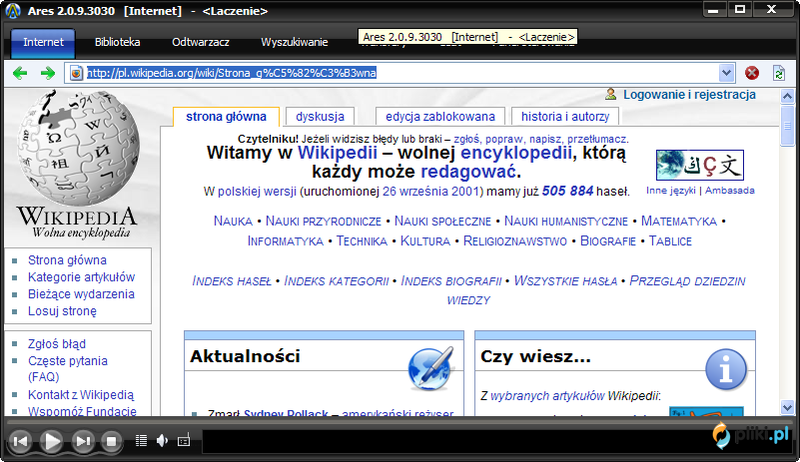Open the Bieżące wydarzenia sidebar link
The width and height of the screenshot is (800, 462).
click(81, 294)
